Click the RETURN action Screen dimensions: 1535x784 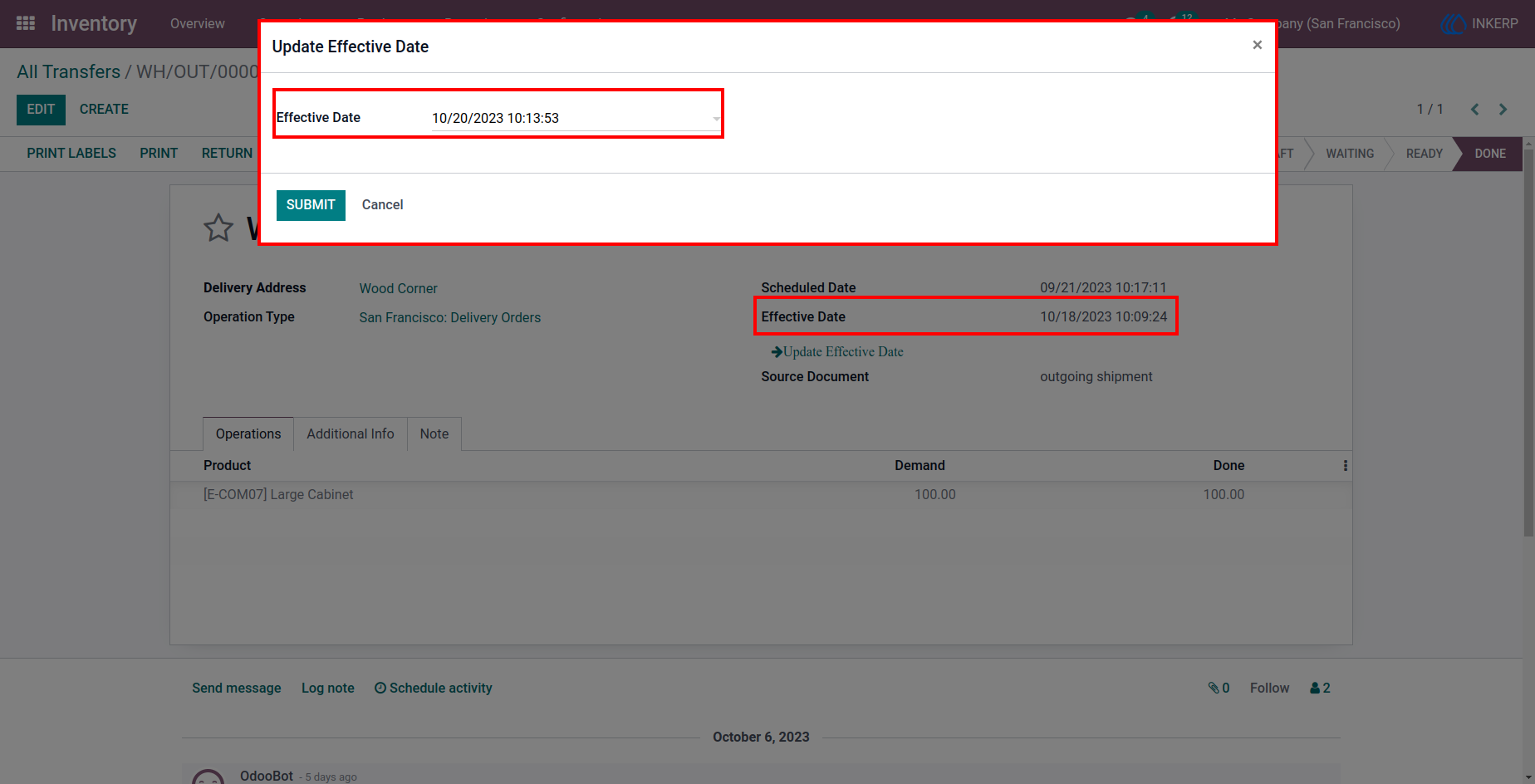point(227,154)
